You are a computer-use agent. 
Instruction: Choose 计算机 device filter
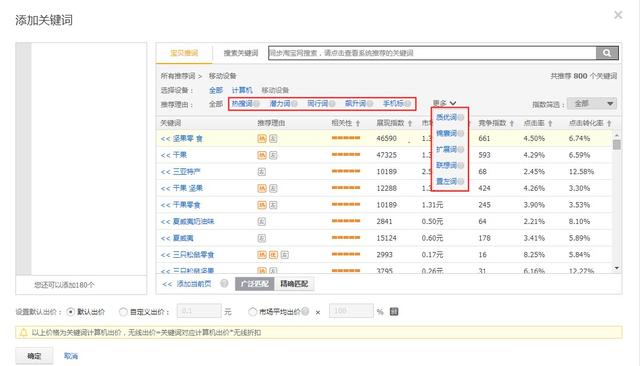point(242,90)
